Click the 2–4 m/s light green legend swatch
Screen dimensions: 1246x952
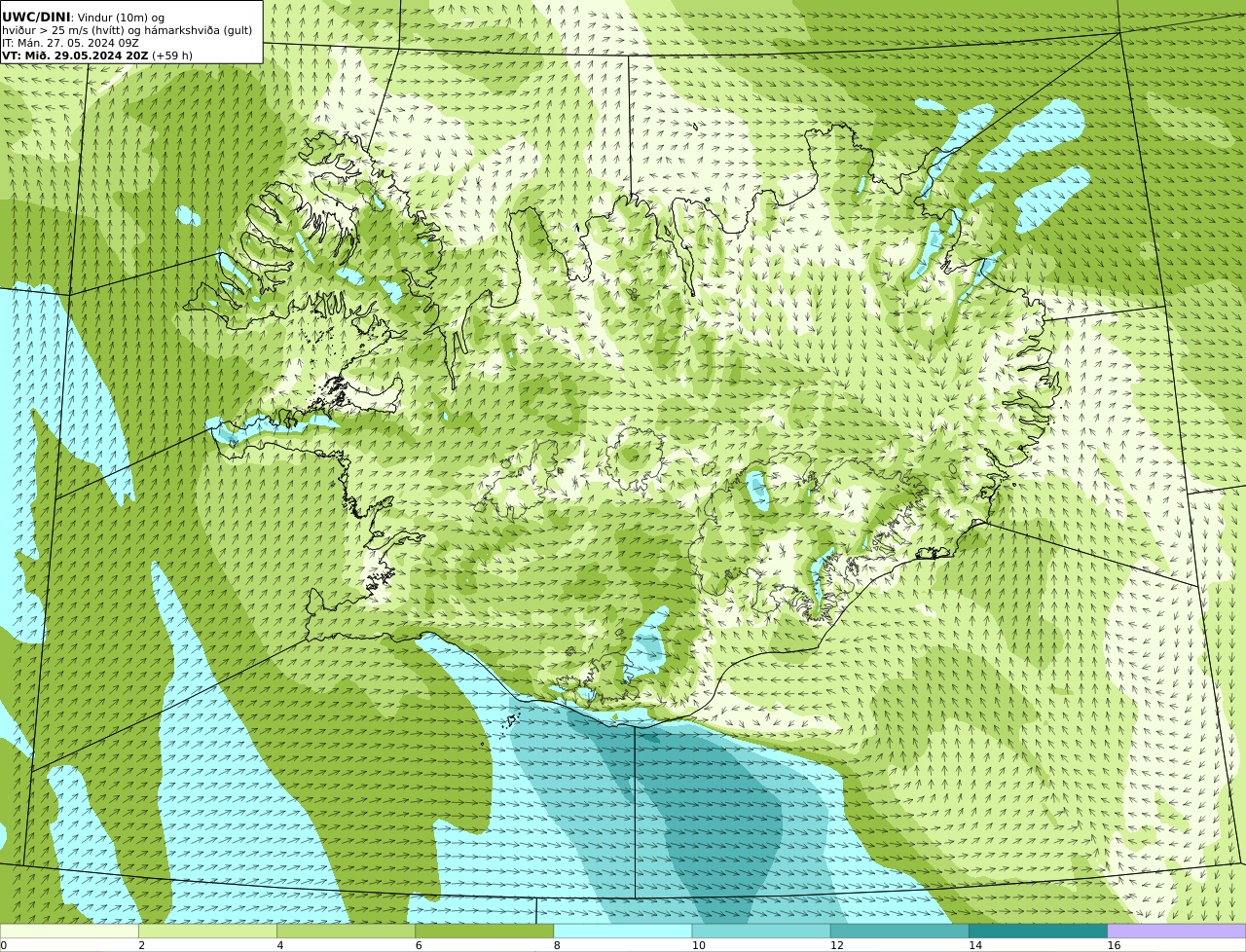(x=207, y=932)
